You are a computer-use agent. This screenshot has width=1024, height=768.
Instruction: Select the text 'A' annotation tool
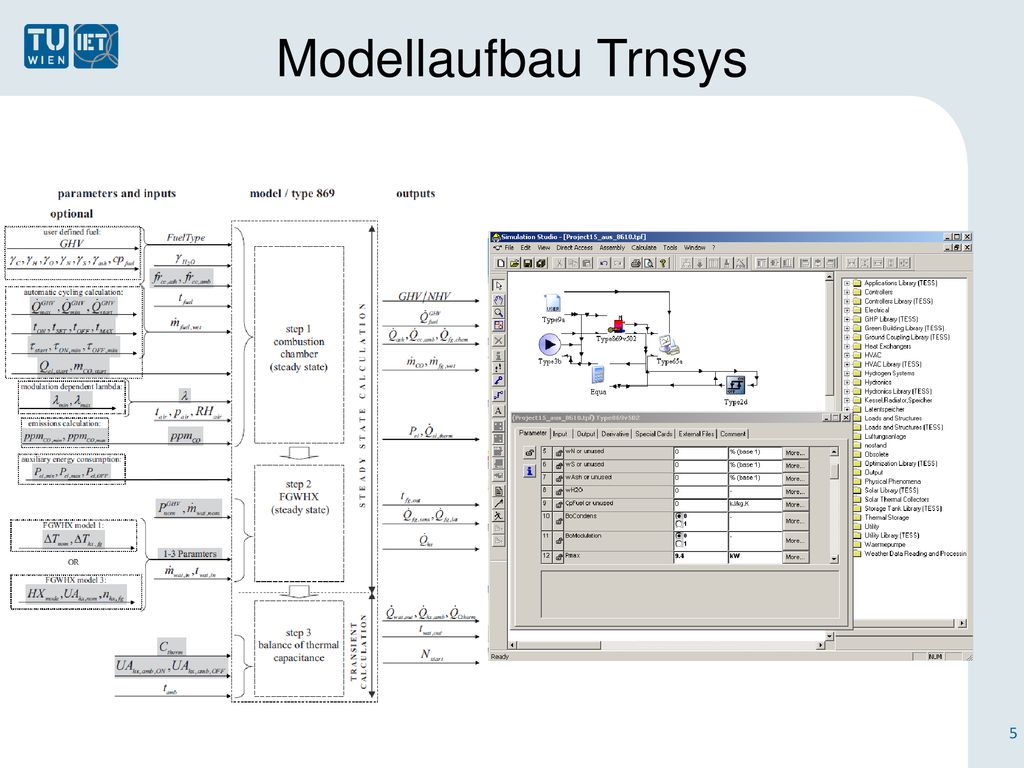tap(498, 411)
